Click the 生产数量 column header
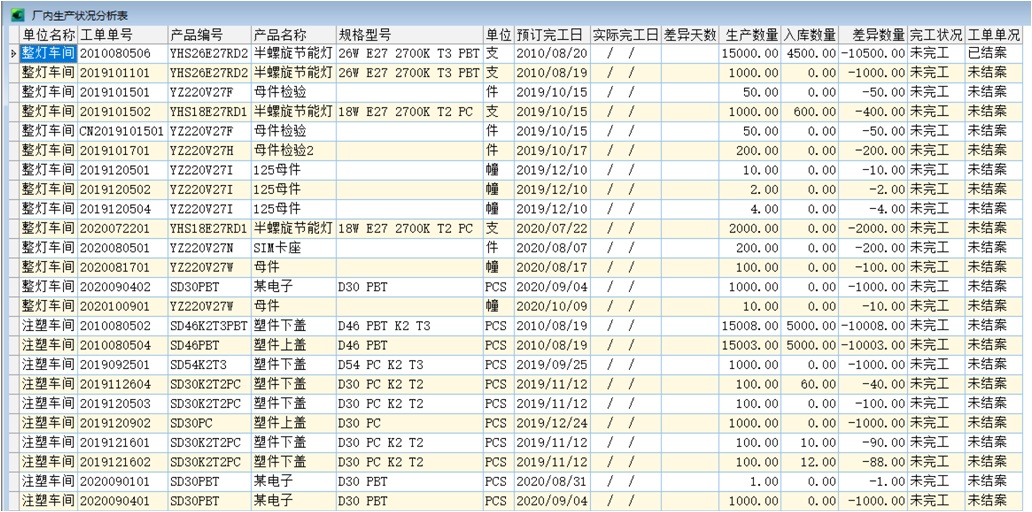The height and width of the screenshot is (512, 1032). 750,35
